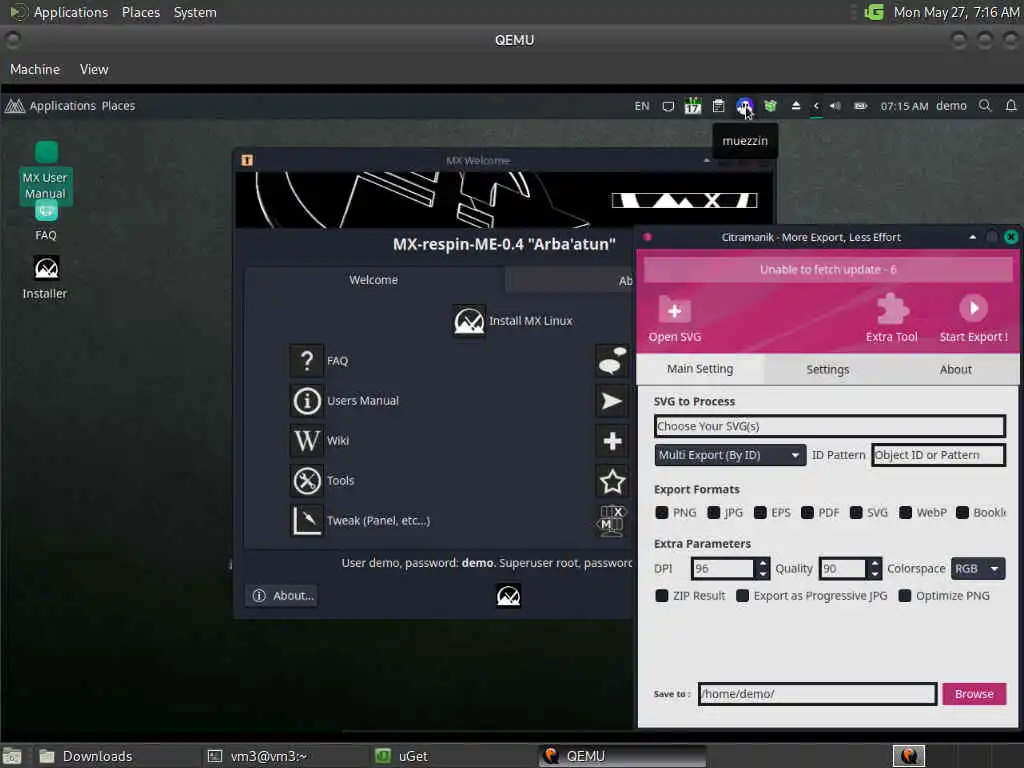Click the Choose Your SVG(s) field
Image resolution: width=1024 pixels, height=768 pixels.
click(829, 426)
